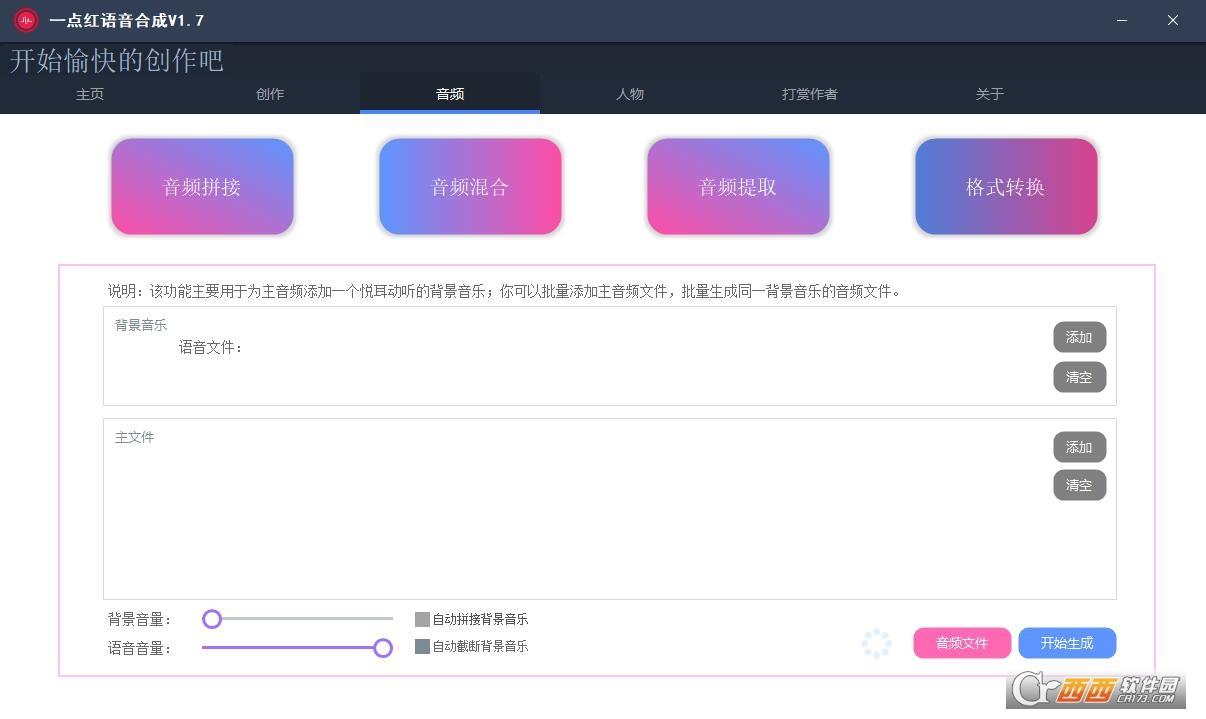Click the 说明 description text
This screenshot has height=719, width=1206.
point(505,291)
